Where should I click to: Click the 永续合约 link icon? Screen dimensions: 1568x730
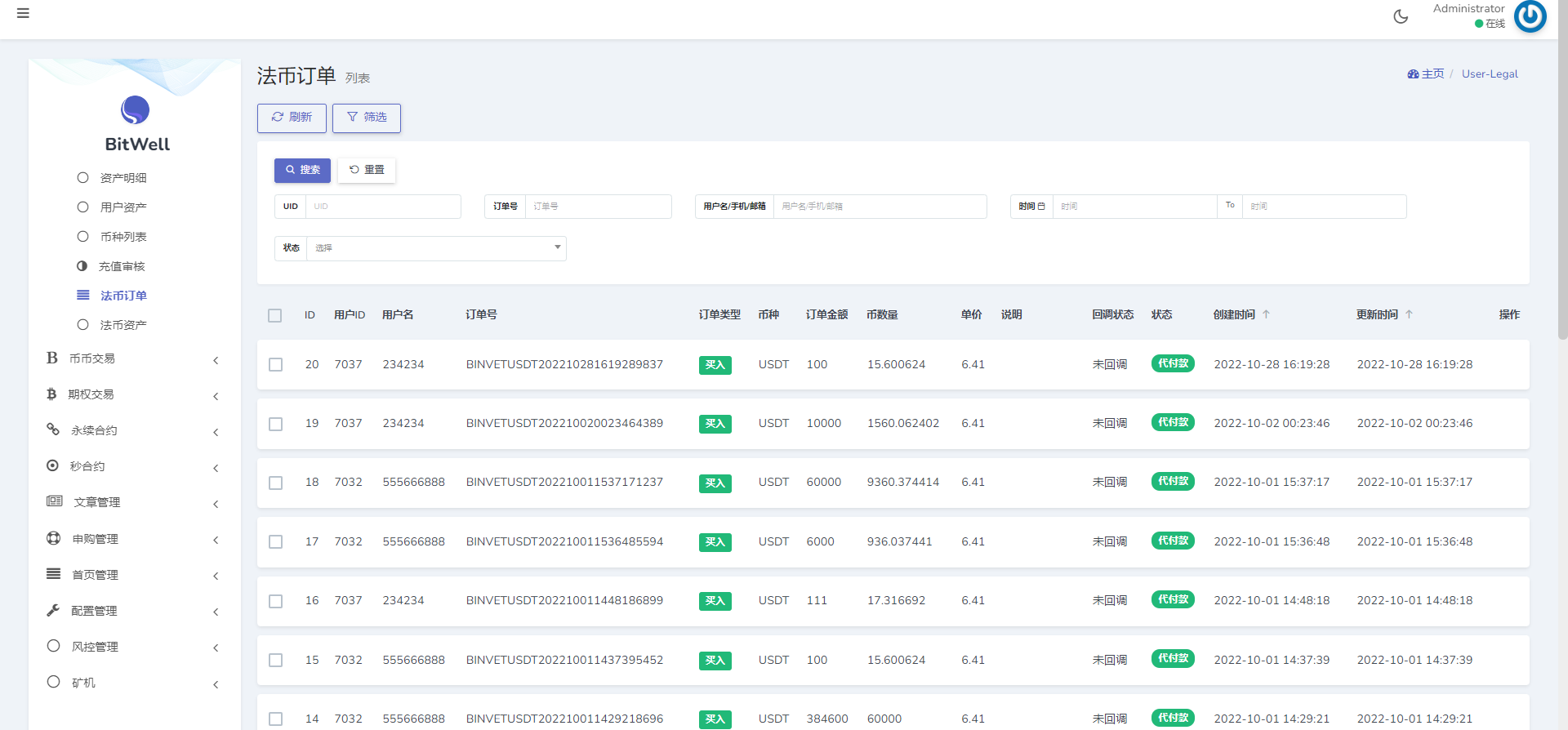(53, 430)
